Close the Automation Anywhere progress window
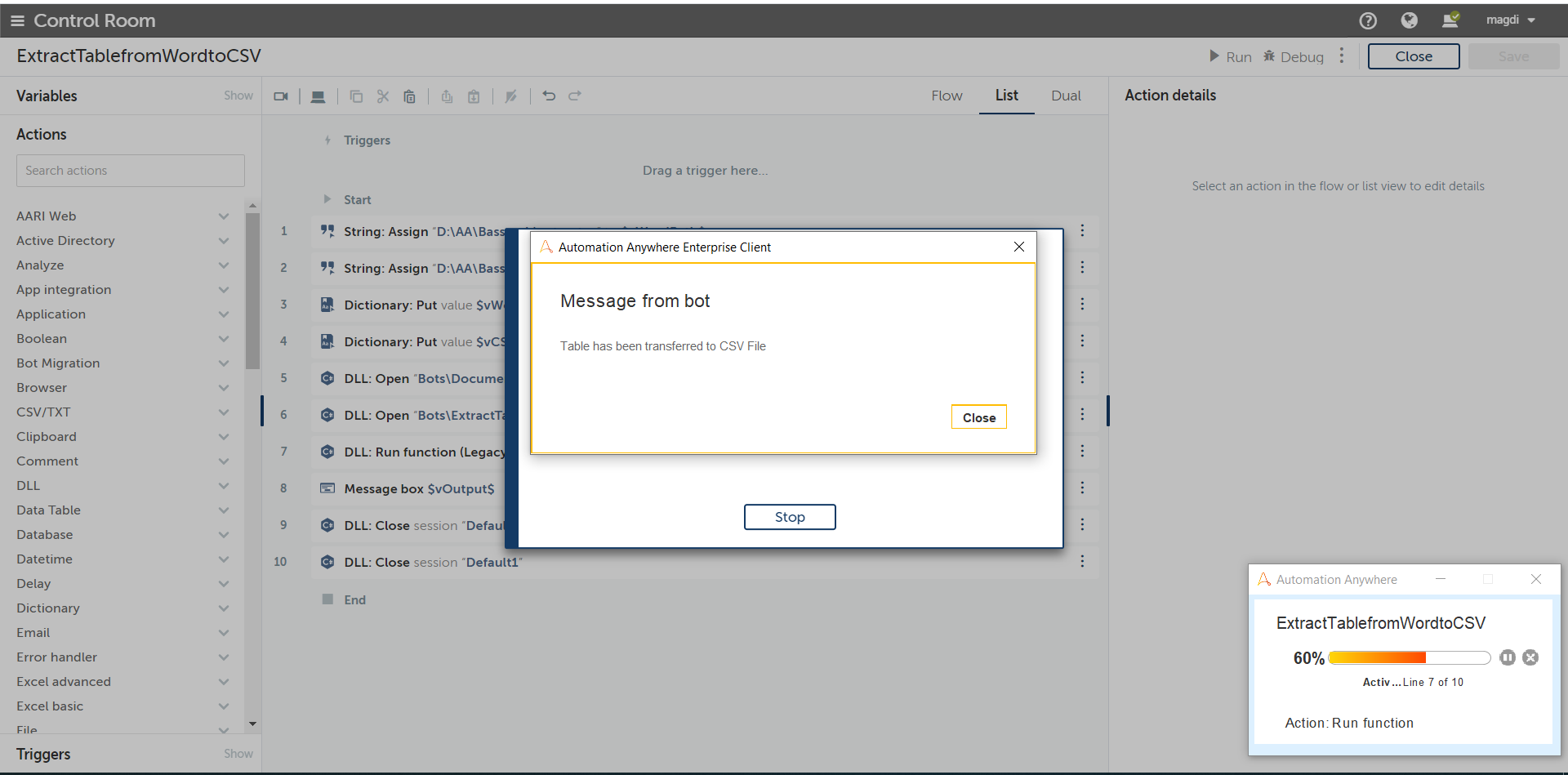Viewport: 1568px width, 775px height. [x=1536, y=579]
